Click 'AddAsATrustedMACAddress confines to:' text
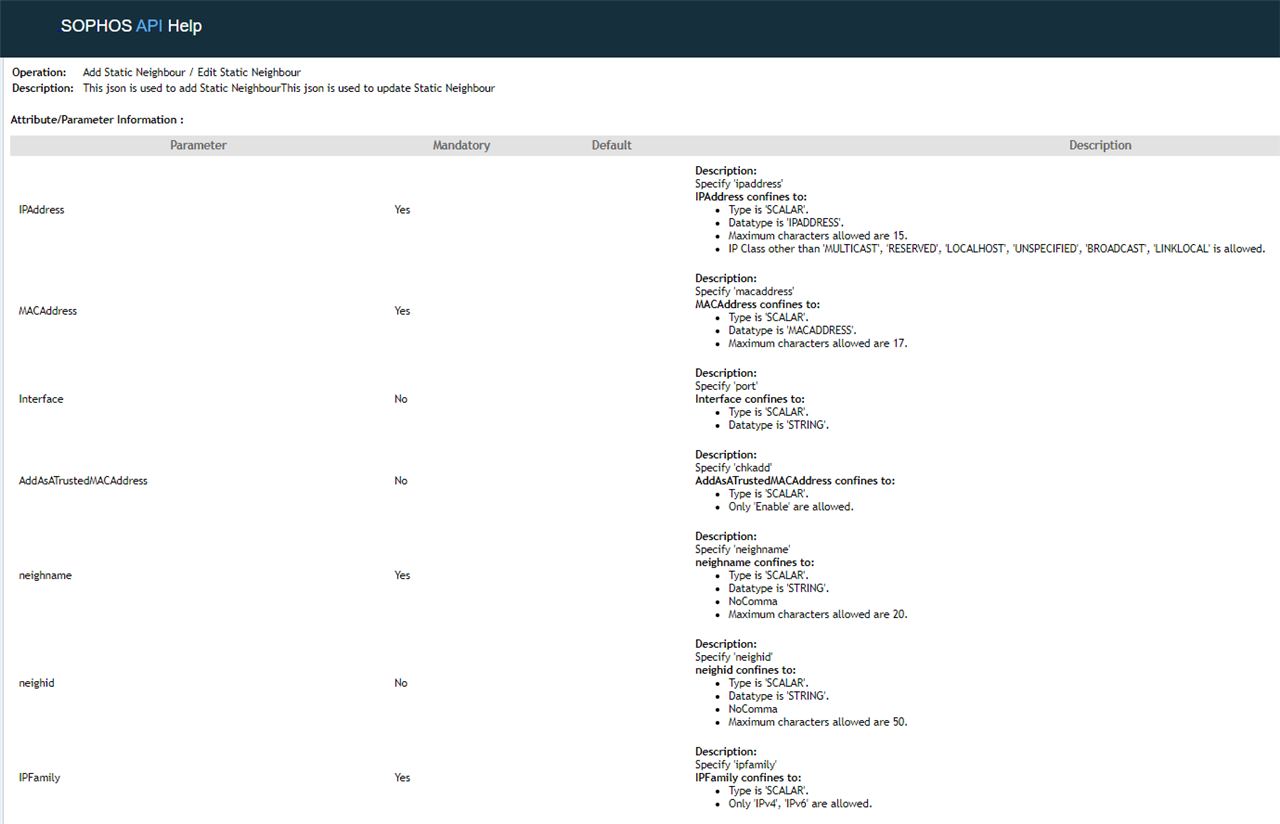The image size is (1280, 824). tap(795, 481)
